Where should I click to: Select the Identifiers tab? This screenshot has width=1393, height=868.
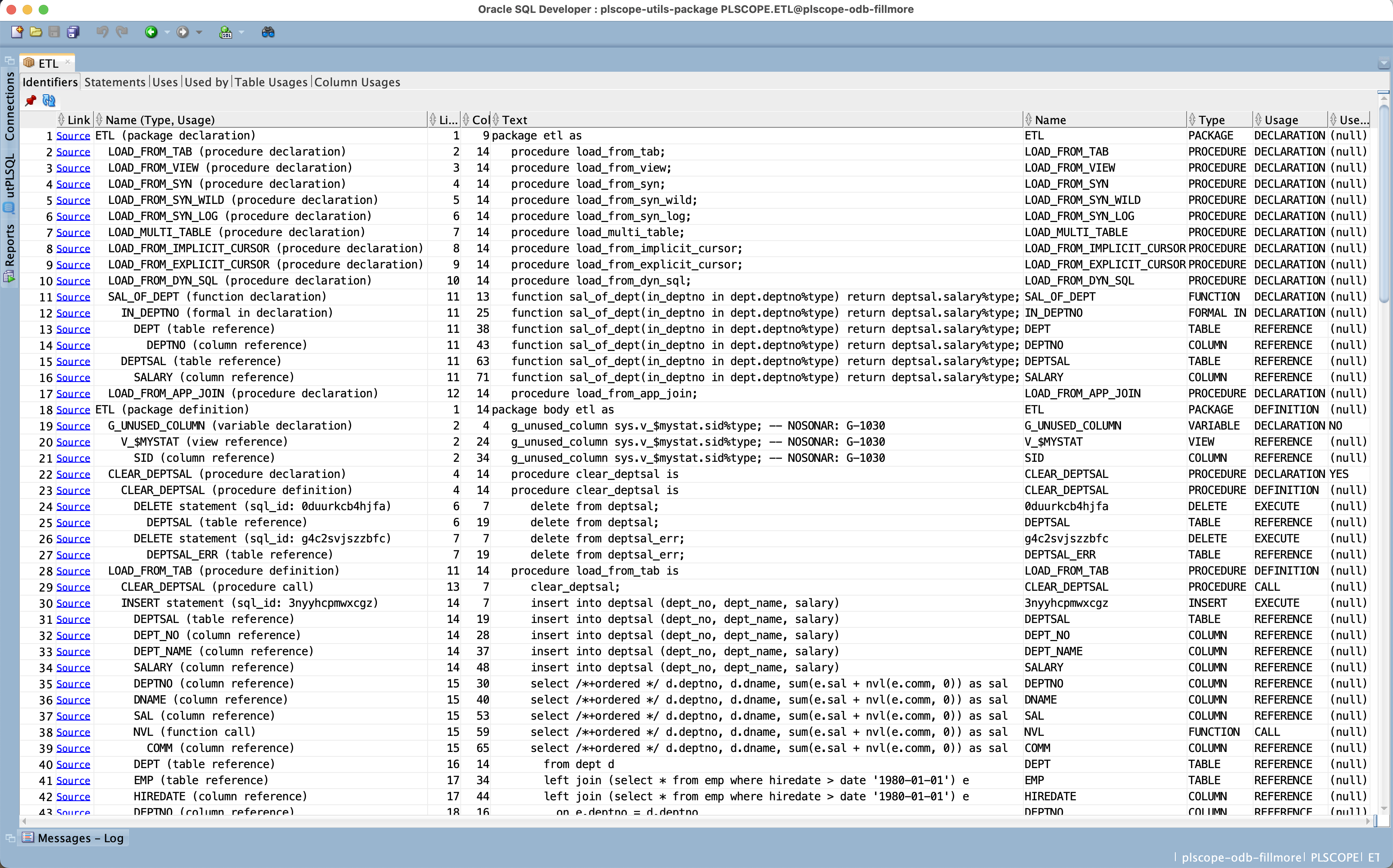[50, 82]
